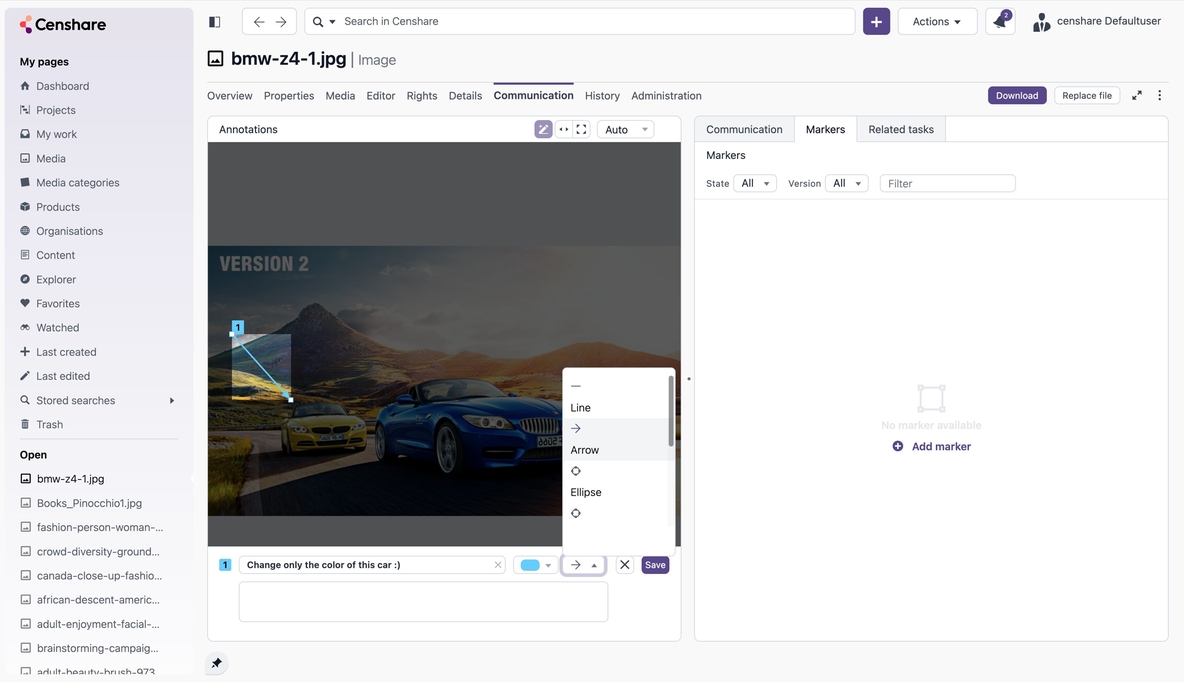Click the annotation comment text area
The height and width of the screenshot is (682, 1184).
click(423, 602)
